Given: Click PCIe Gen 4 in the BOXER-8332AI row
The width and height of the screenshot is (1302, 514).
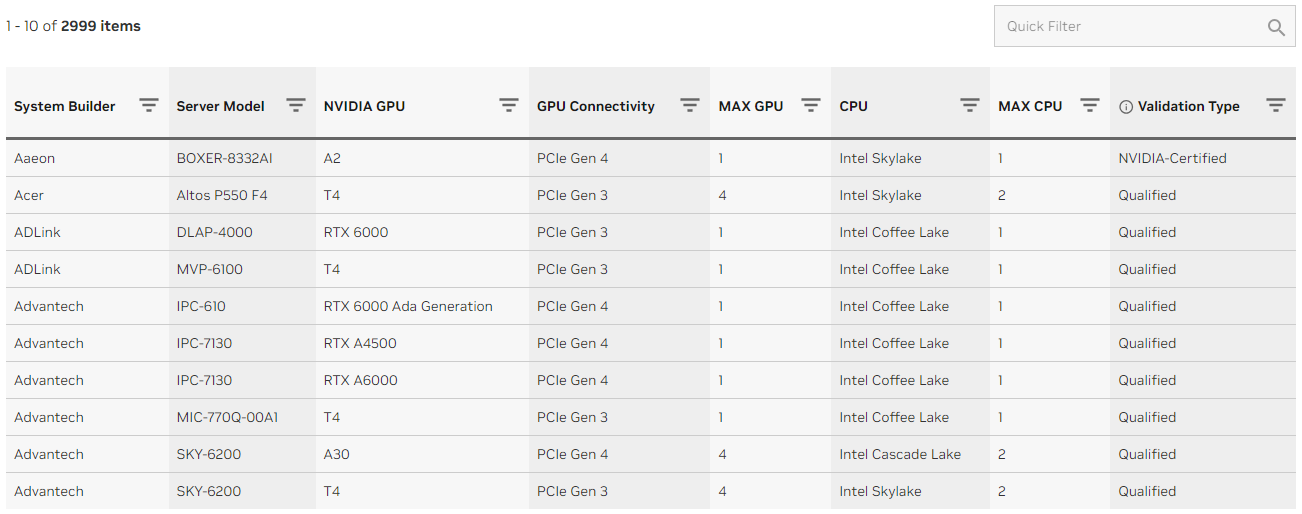Looking at the screenshot, I should (573, 158).
